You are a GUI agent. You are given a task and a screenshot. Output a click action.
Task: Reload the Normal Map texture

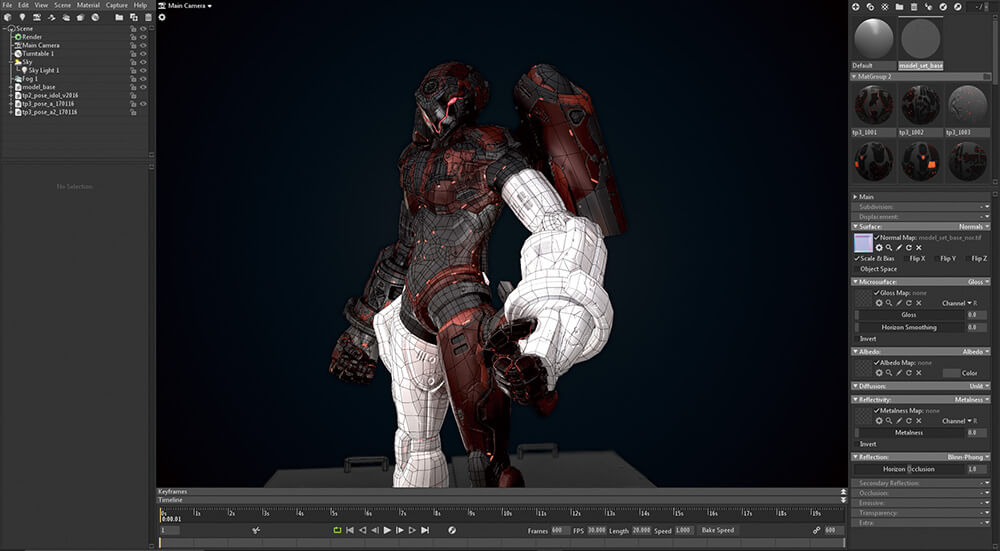[909, 247]
